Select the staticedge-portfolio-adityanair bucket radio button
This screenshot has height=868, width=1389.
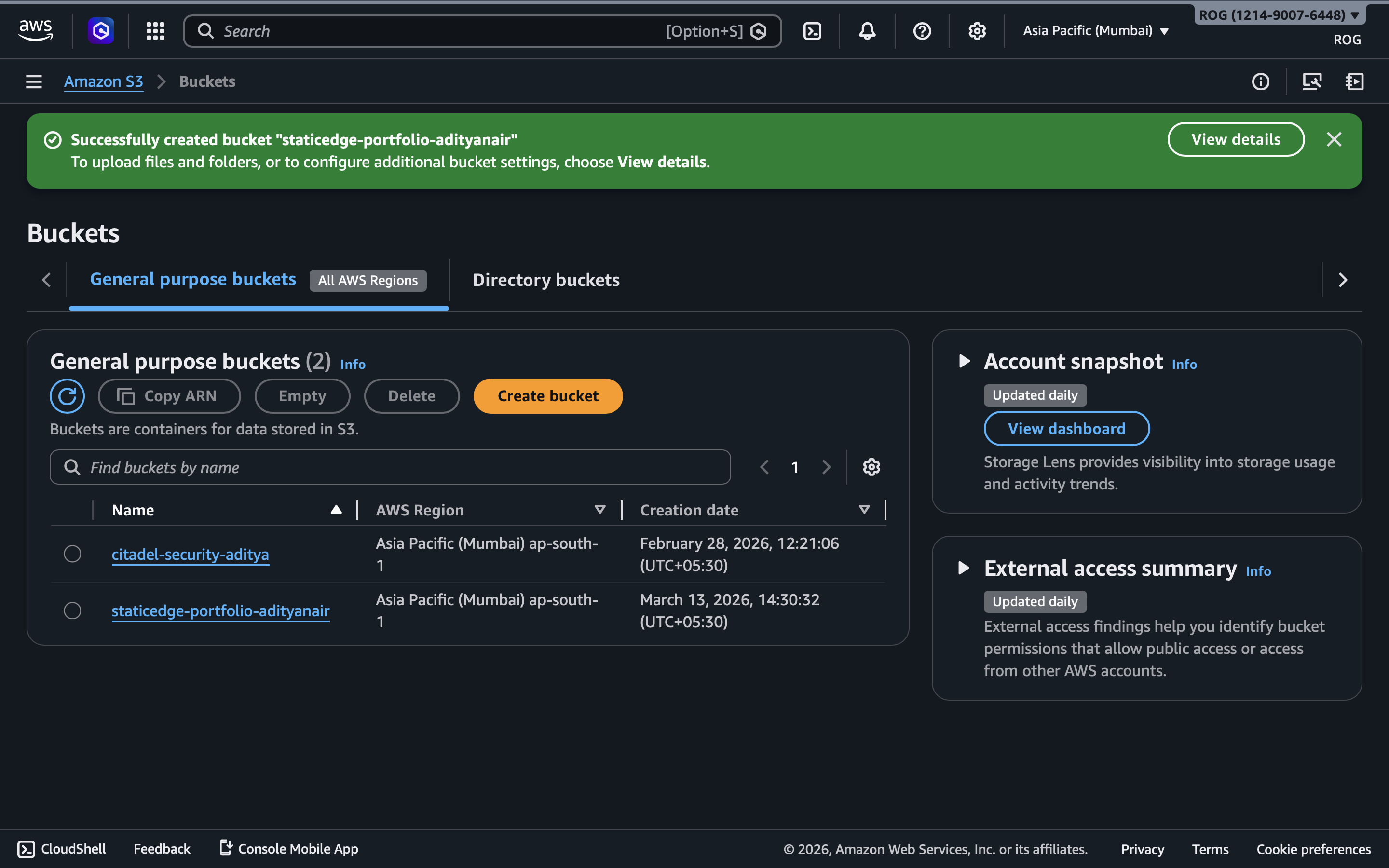(72, 610)
